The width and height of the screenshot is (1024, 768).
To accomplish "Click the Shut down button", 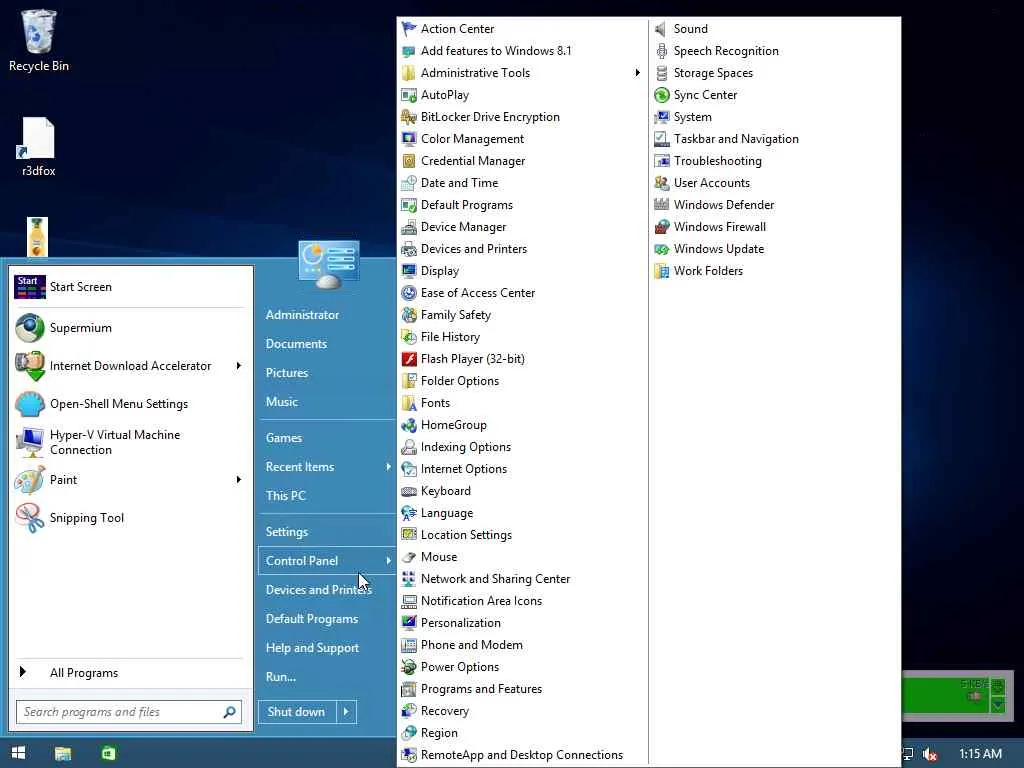I will click(297, 712).
